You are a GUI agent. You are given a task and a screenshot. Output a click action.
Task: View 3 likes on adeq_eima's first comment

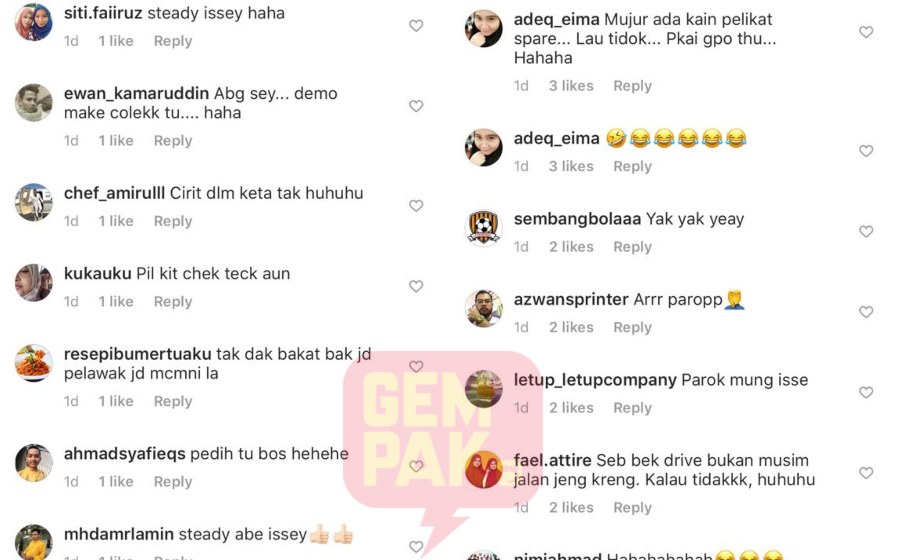pyautogui.click(x=571, y=86)
